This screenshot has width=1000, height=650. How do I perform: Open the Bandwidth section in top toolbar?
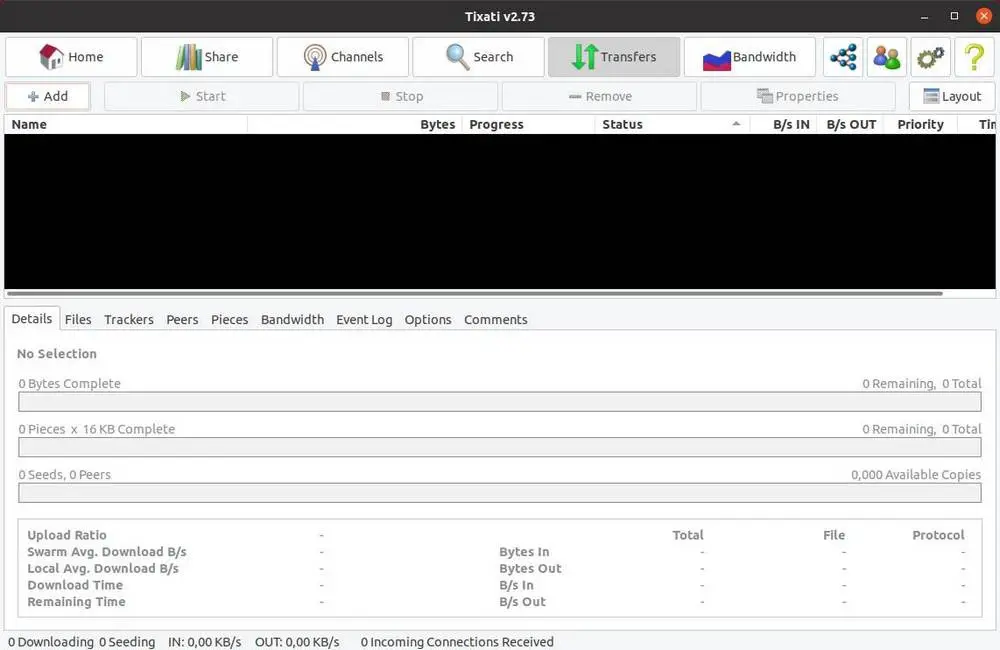coord(749,57)
